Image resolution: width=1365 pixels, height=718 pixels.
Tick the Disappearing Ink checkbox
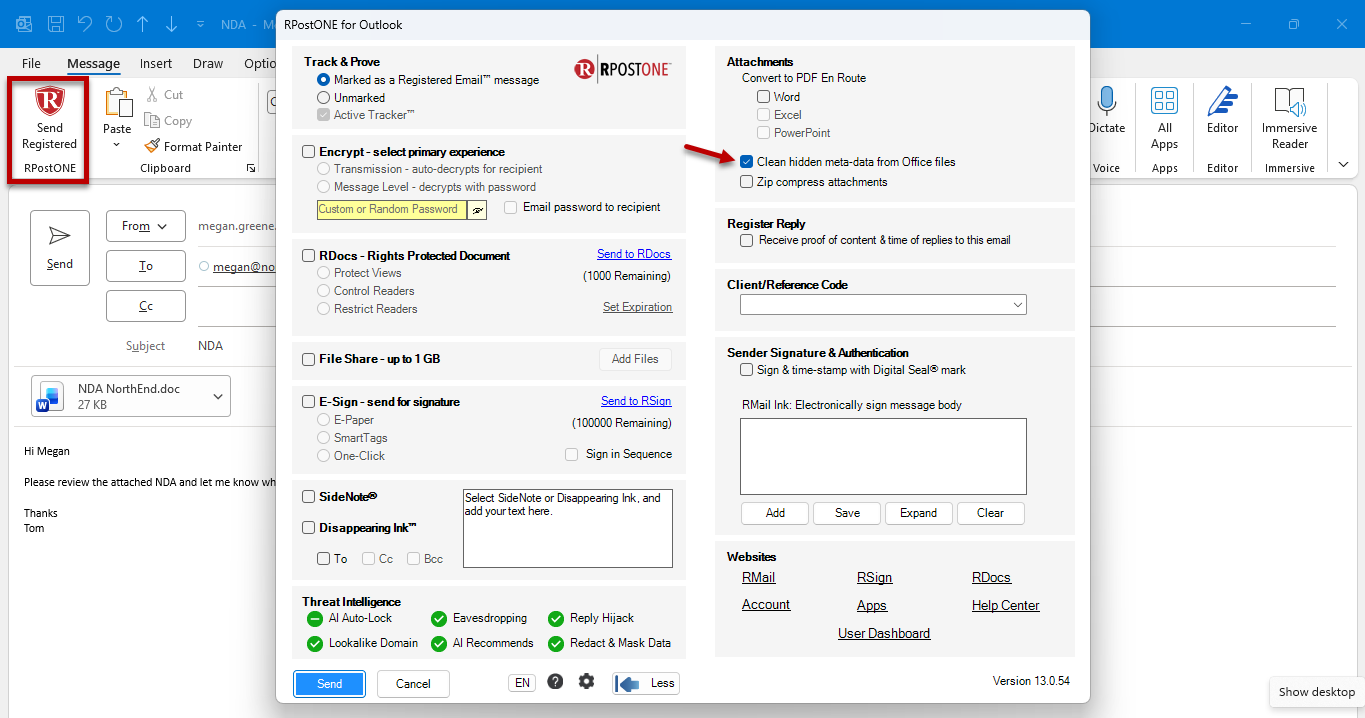(309, 528)
